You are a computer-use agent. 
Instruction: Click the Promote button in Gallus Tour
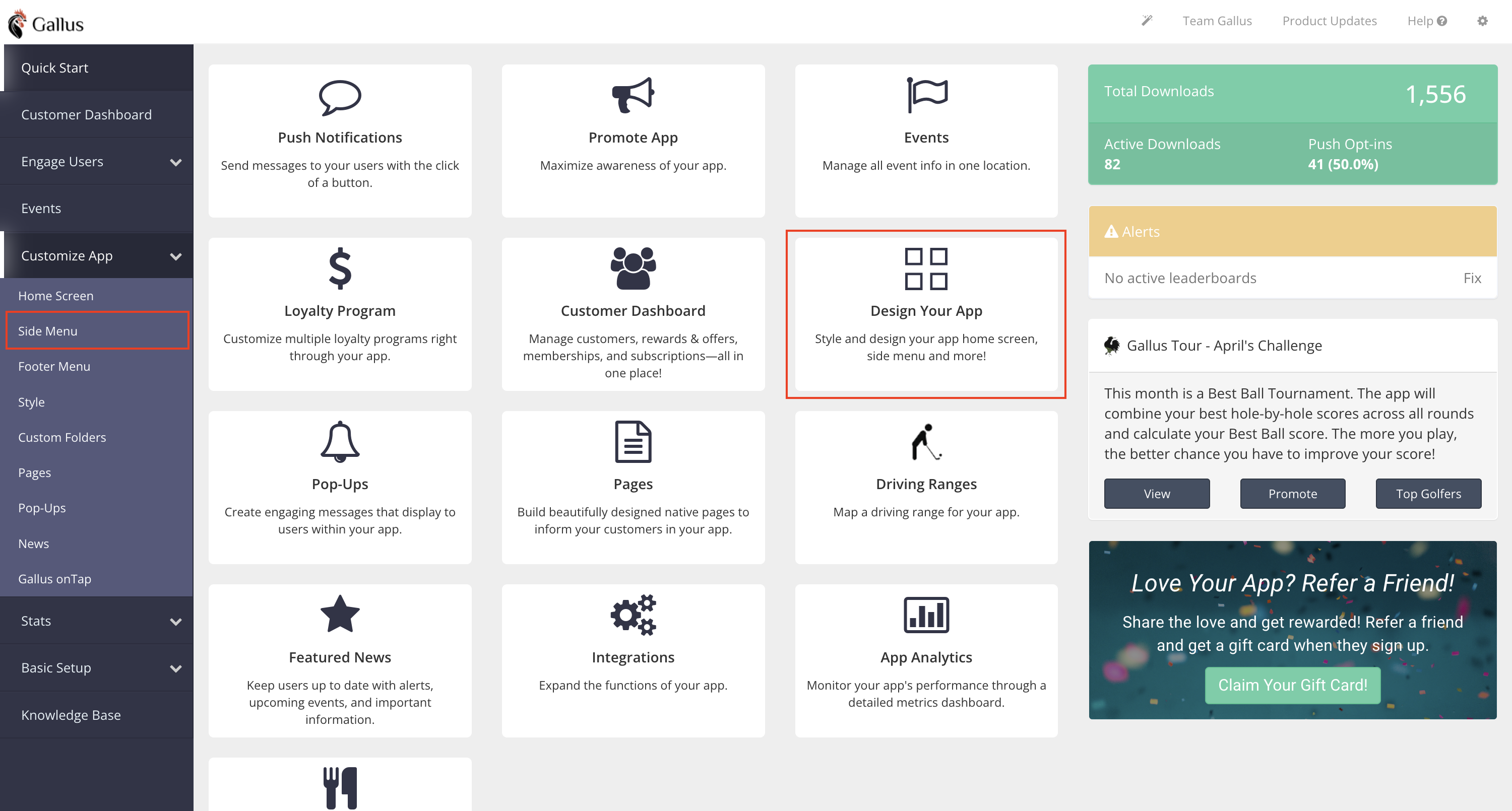click(1292, 494)
